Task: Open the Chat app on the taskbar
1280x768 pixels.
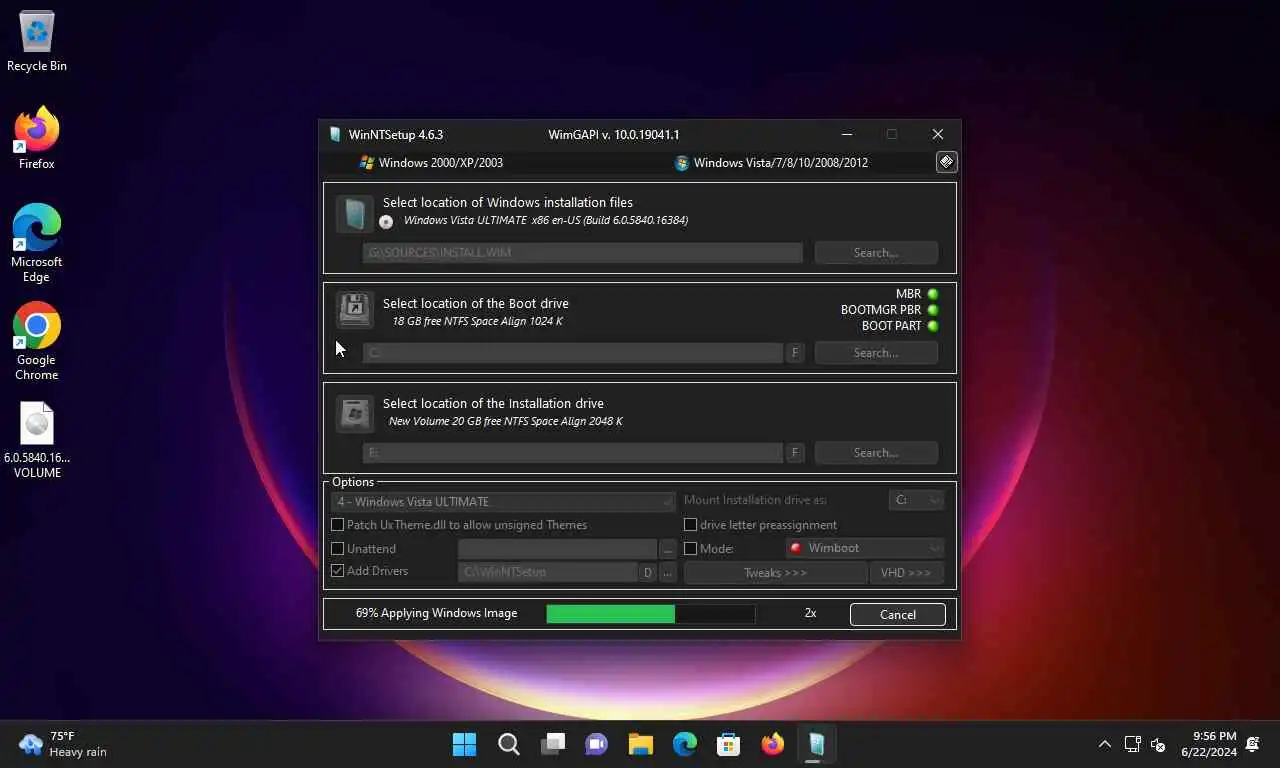Action: [596, 744]
